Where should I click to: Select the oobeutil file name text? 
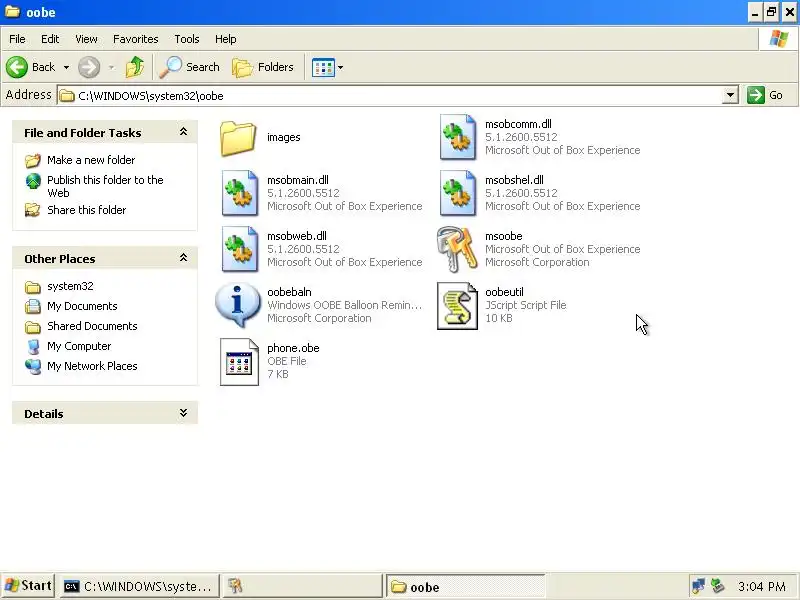504,292
